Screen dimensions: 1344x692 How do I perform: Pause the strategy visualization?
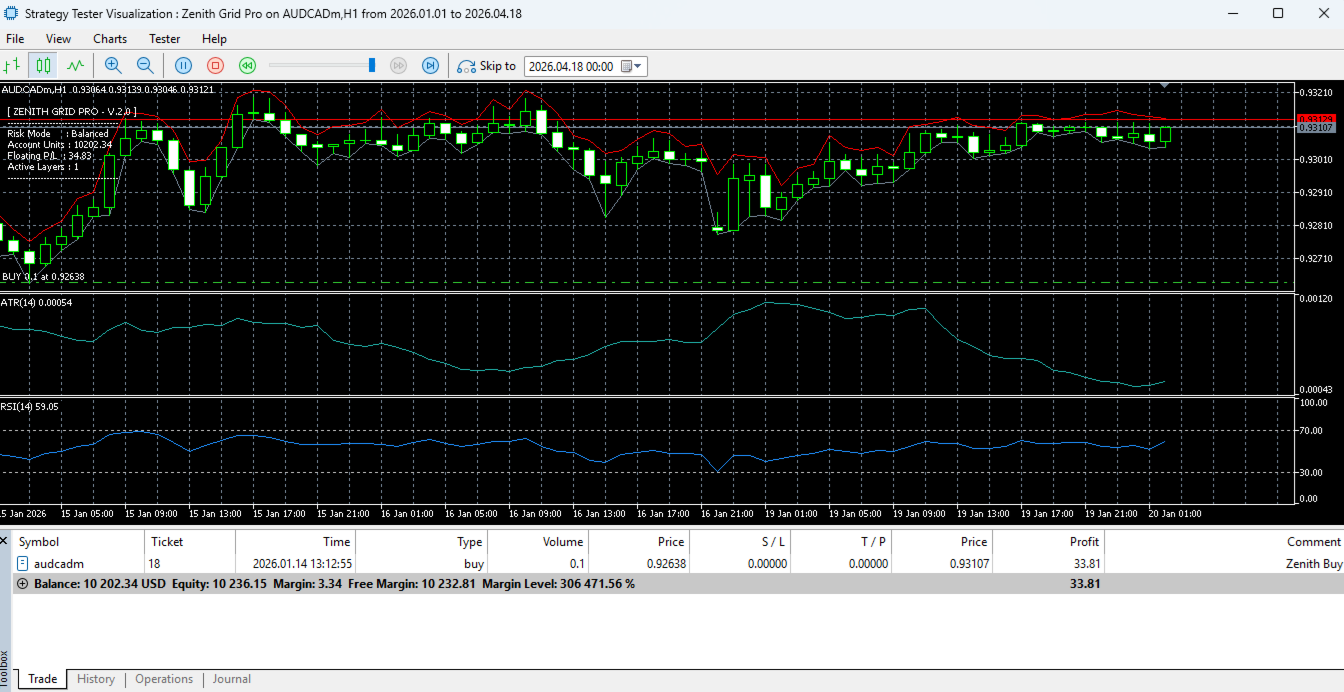(183, 66)
